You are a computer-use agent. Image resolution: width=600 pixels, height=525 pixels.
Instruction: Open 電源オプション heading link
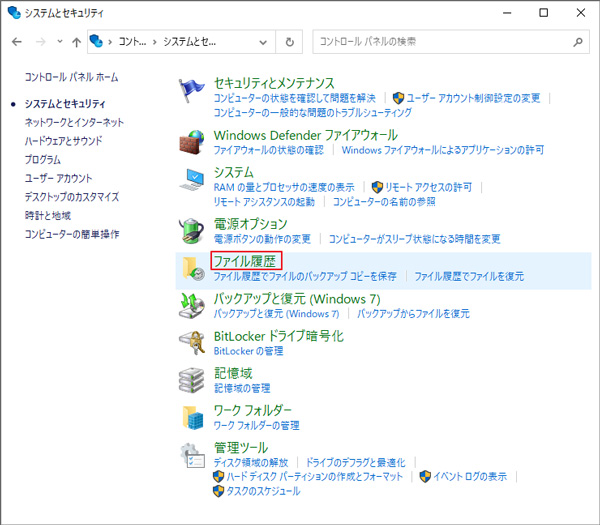coord(251,224)
